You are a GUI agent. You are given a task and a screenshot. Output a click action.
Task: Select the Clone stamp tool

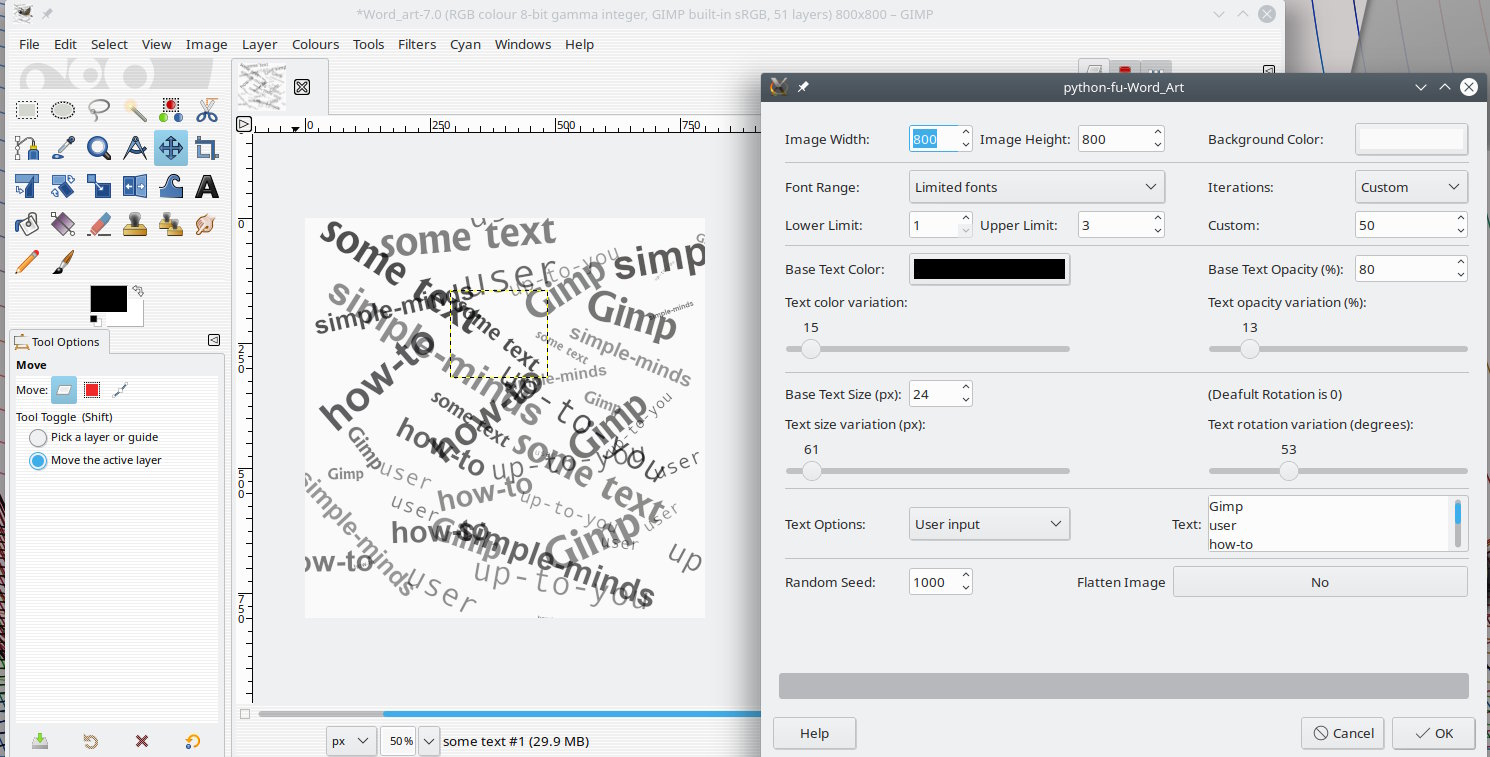(135, 224)
